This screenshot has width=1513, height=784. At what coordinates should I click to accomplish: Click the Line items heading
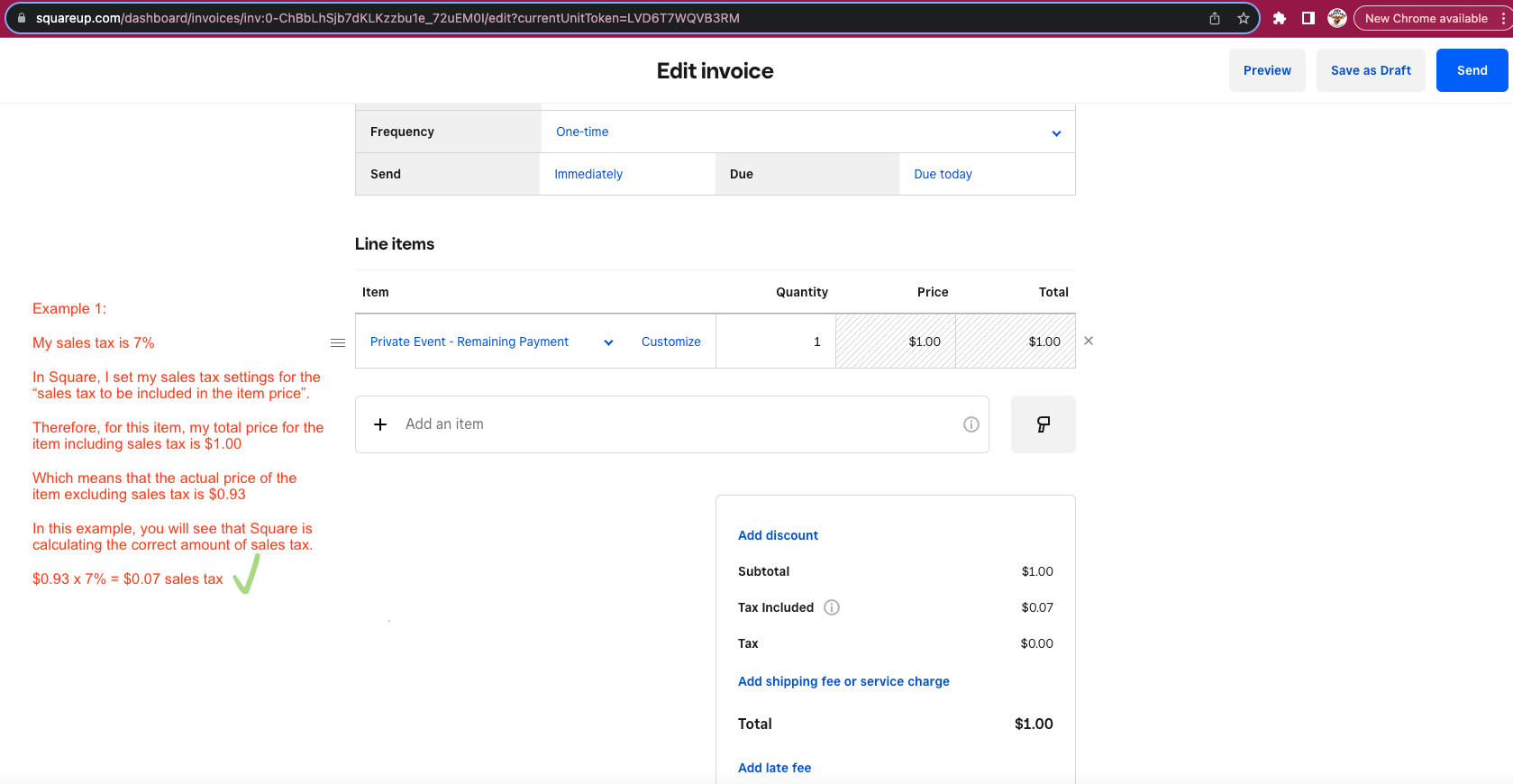point(395,244)
